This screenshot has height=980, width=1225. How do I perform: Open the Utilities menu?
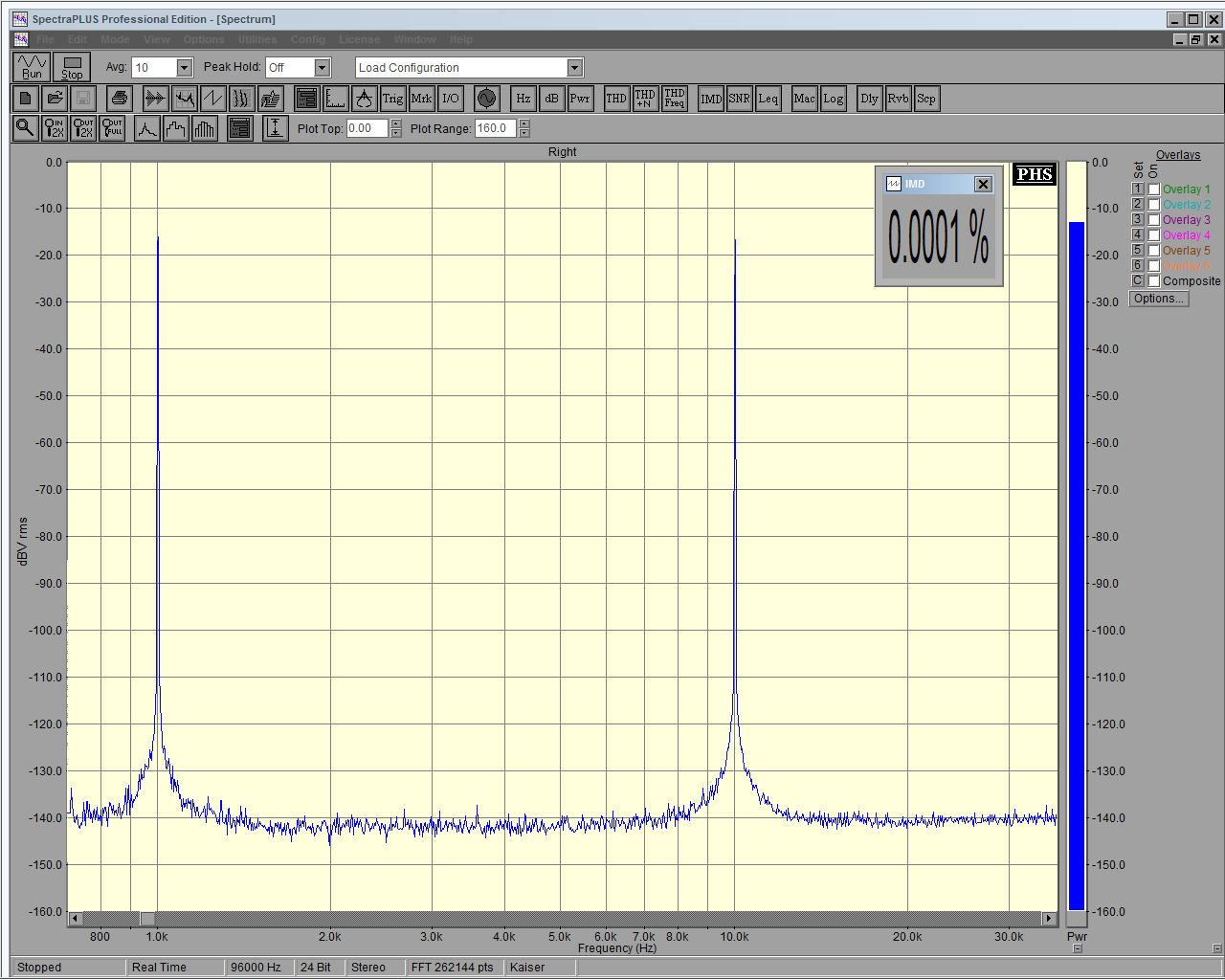tap(257, 39)
